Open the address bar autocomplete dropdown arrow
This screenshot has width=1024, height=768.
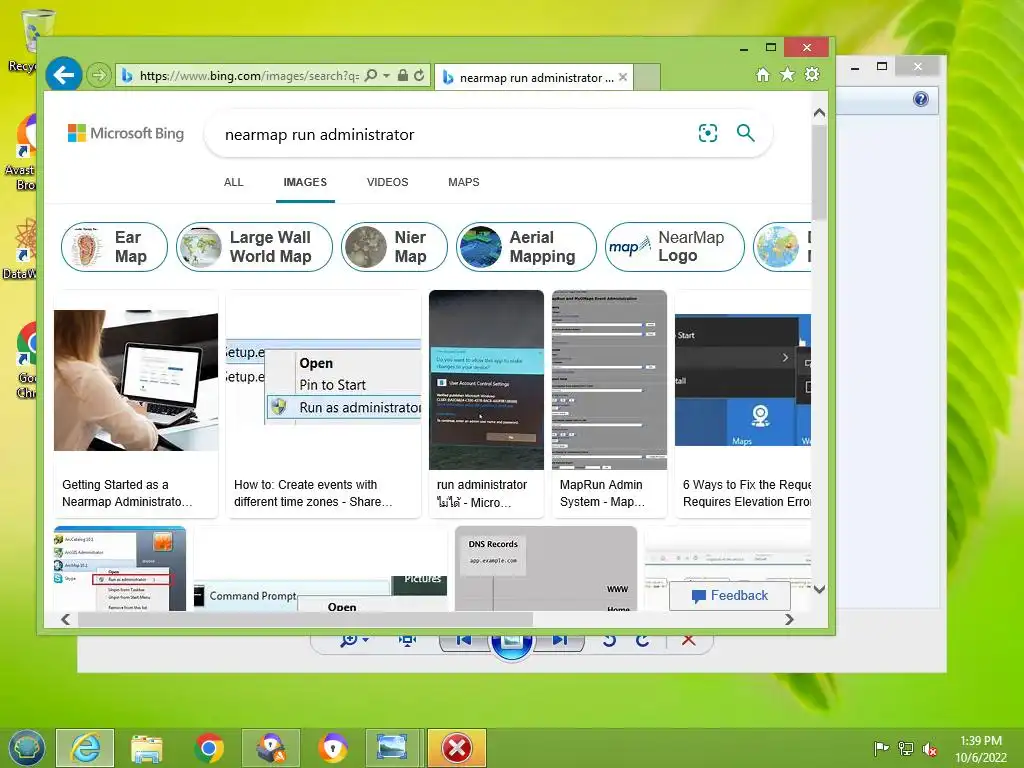point(387,76)
